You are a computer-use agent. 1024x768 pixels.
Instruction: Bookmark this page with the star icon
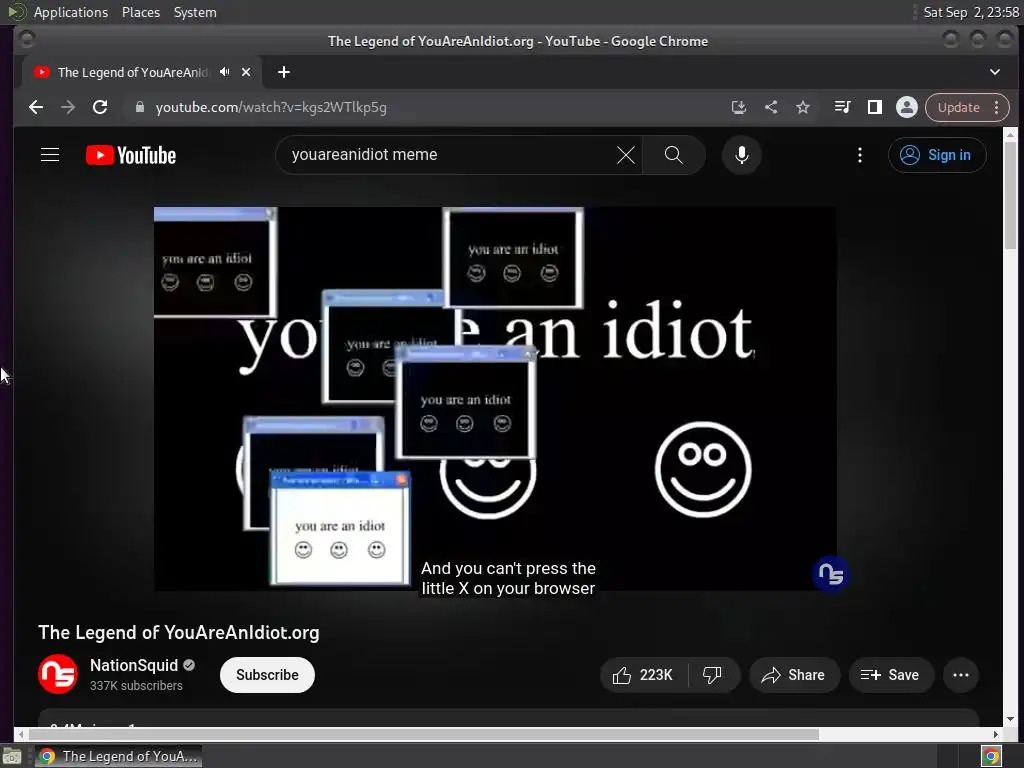coord(803,107)
